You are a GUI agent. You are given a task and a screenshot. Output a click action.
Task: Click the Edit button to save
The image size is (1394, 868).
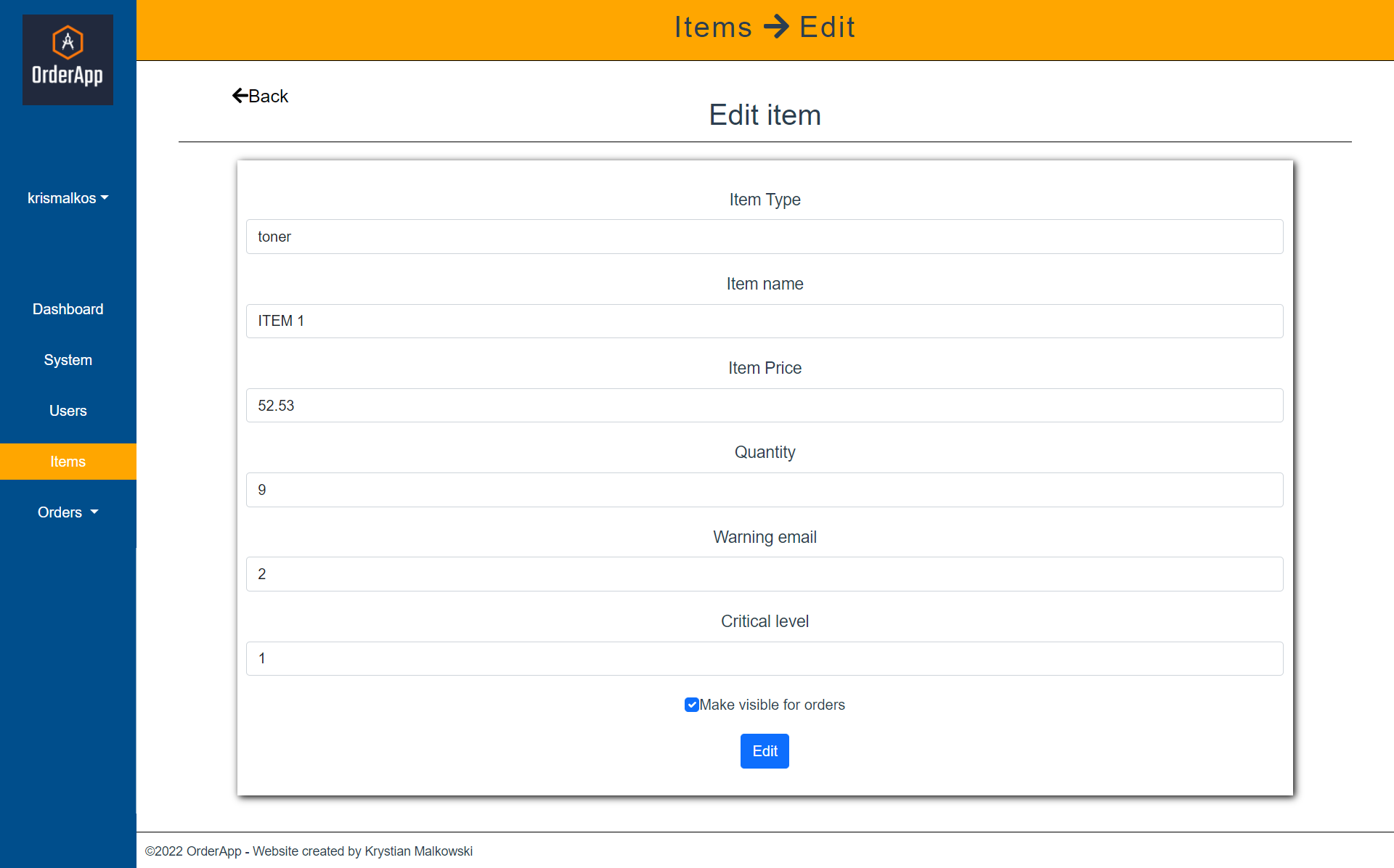764,751
